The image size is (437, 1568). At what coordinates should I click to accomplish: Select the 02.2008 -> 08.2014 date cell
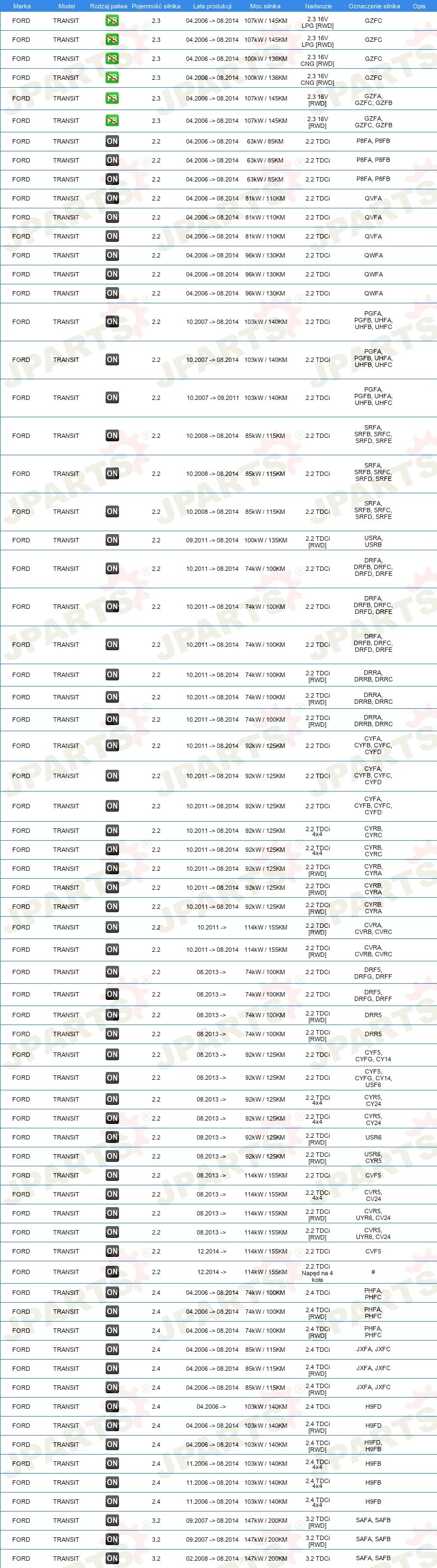click(x=212, y=1559)
